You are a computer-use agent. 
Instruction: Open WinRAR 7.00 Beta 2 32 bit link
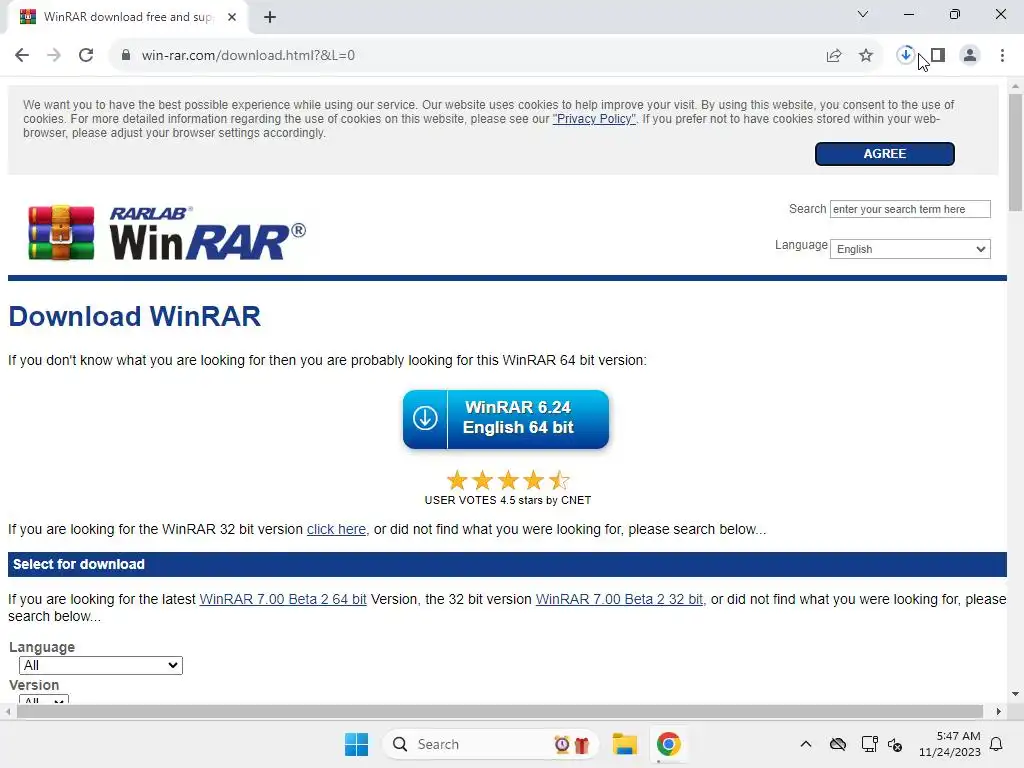(619, 600)
